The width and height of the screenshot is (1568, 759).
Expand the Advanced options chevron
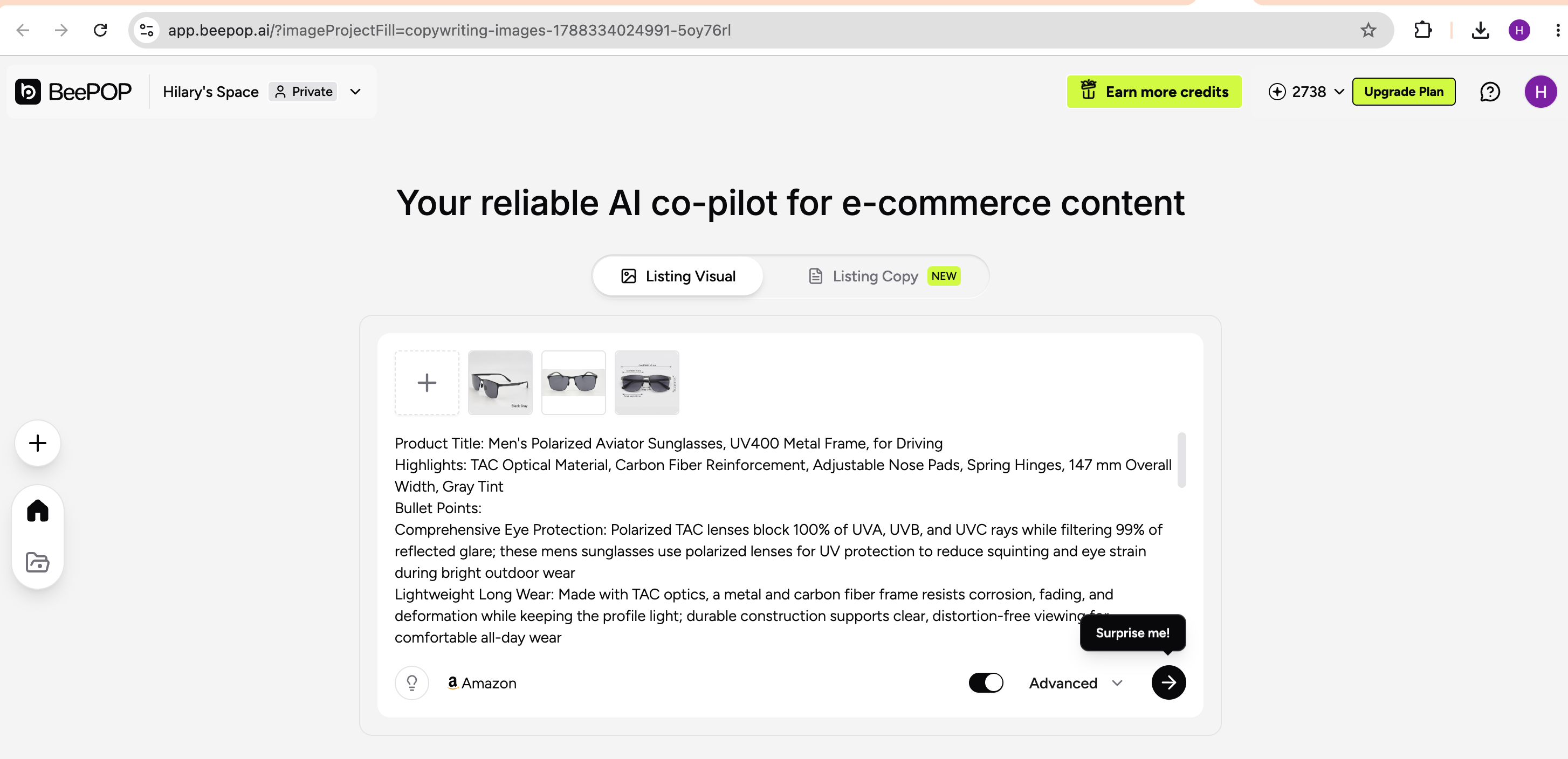(x=1117, y=683)
